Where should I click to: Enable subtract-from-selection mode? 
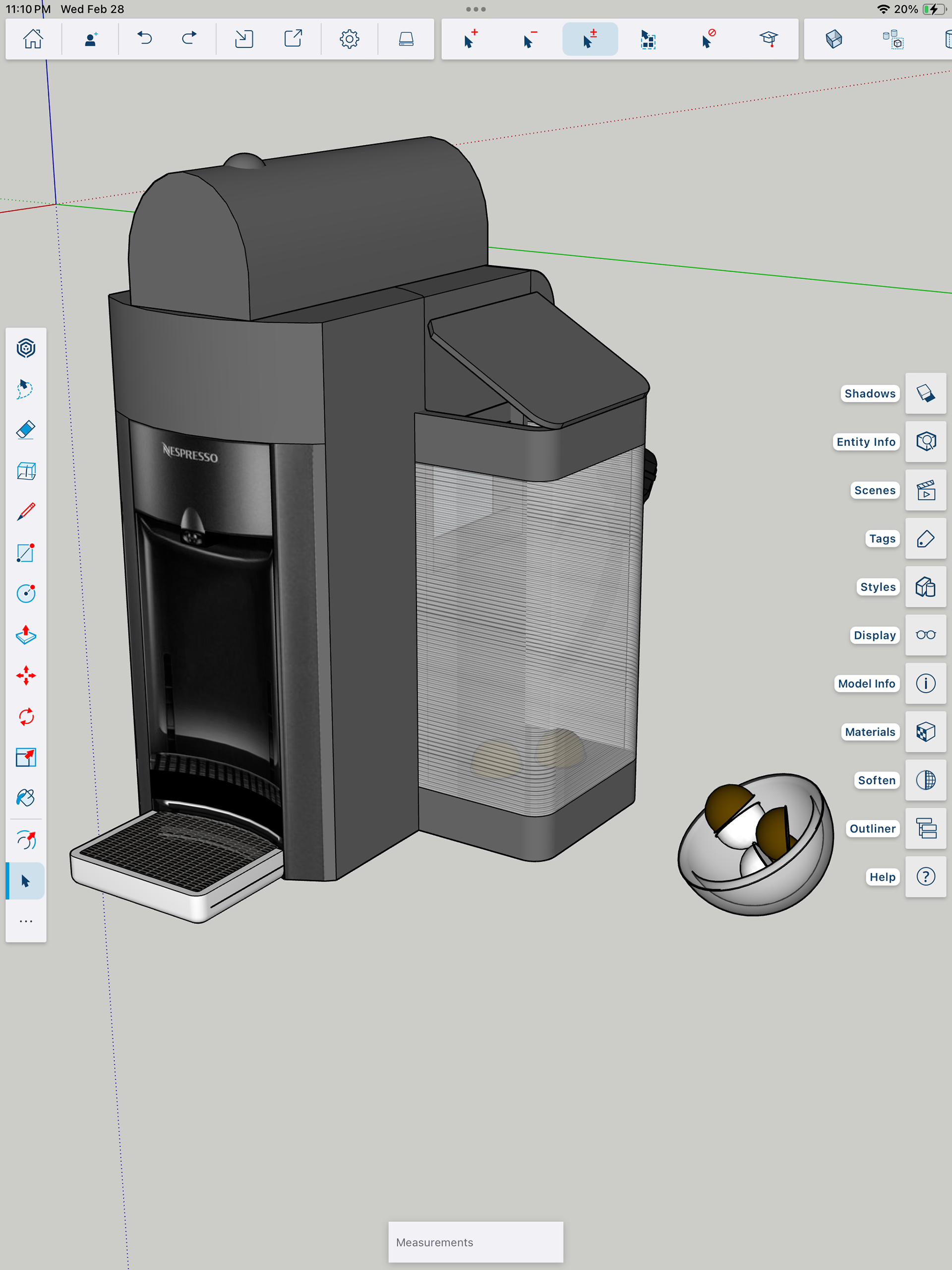530,39
